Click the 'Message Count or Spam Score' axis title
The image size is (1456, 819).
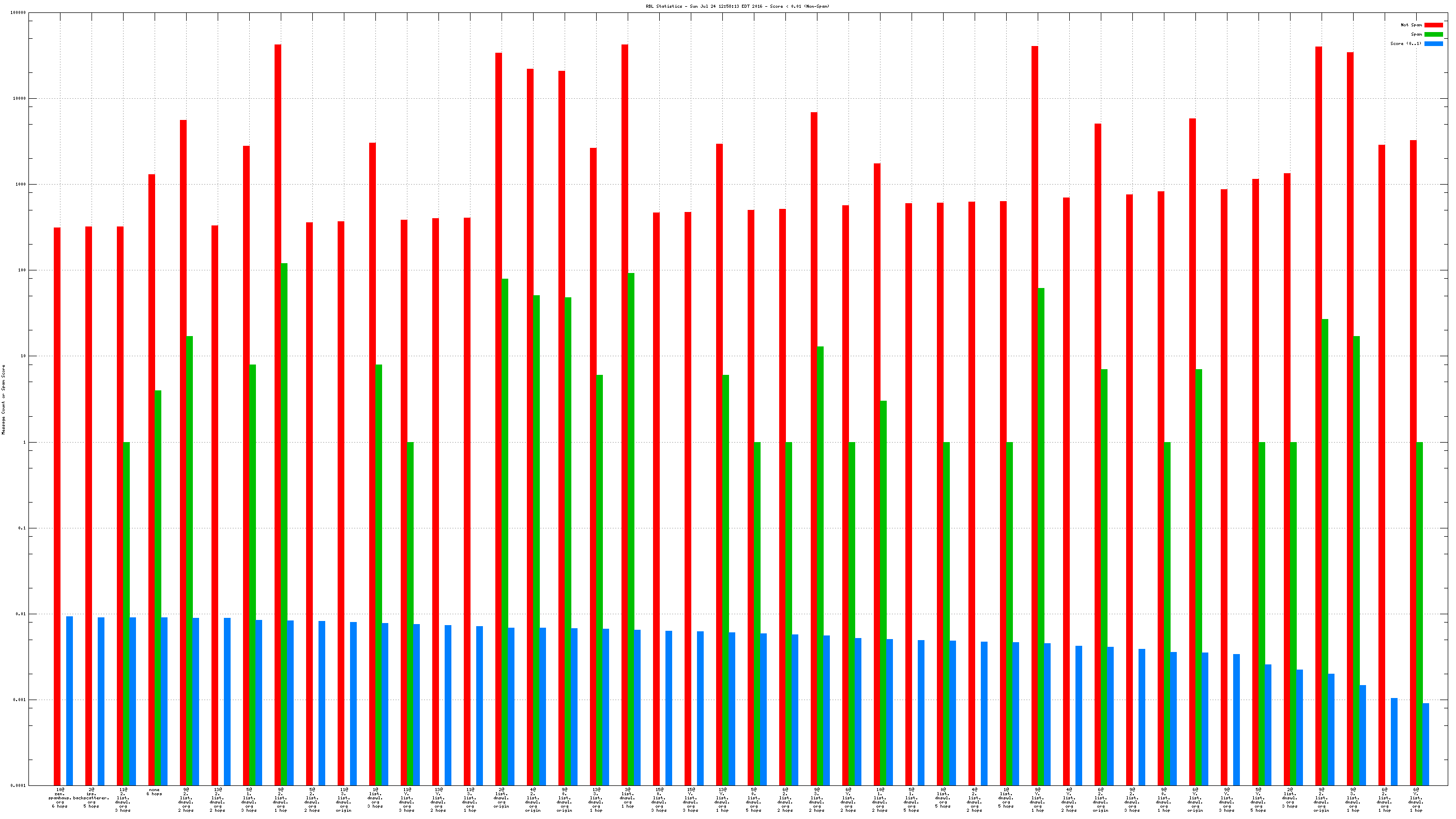coord(4,399)
